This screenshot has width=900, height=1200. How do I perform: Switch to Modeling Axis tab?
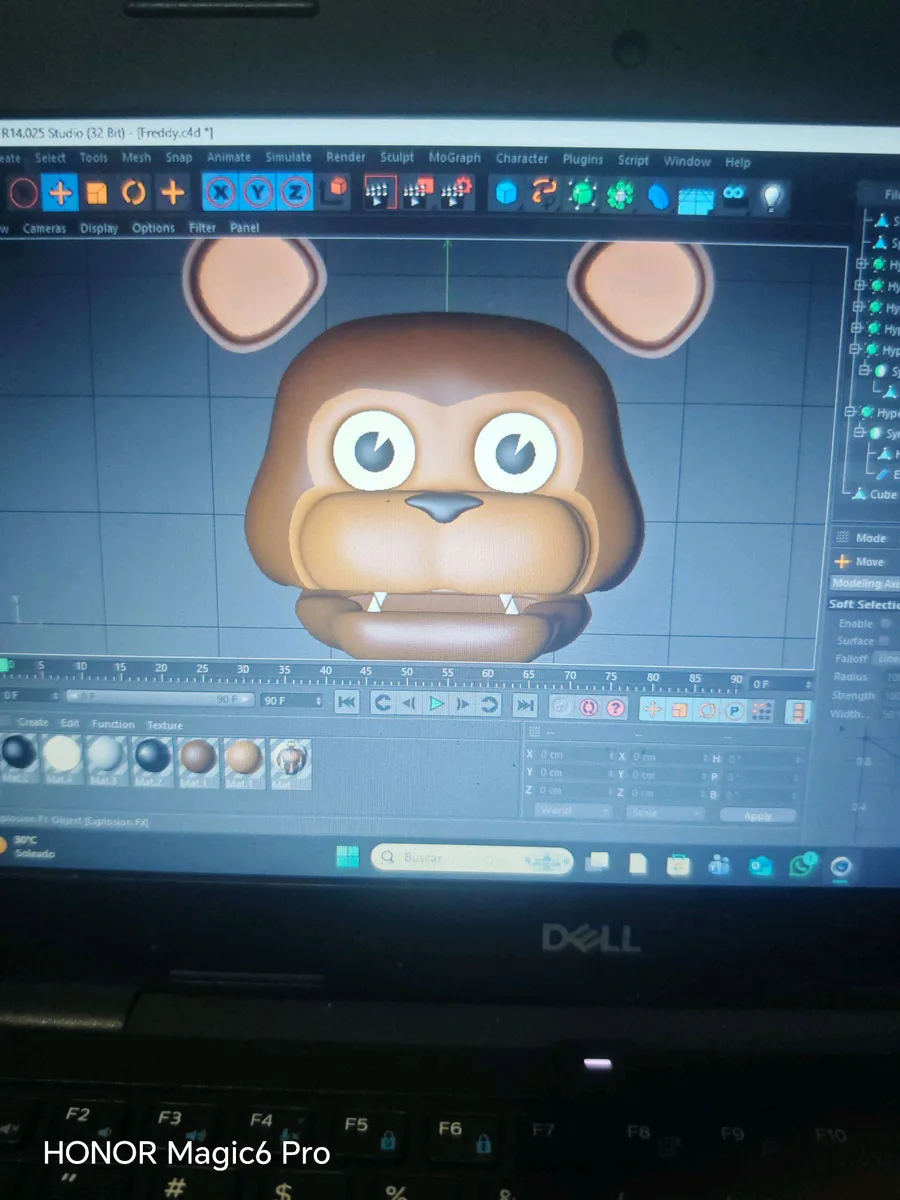pos(866,583)
